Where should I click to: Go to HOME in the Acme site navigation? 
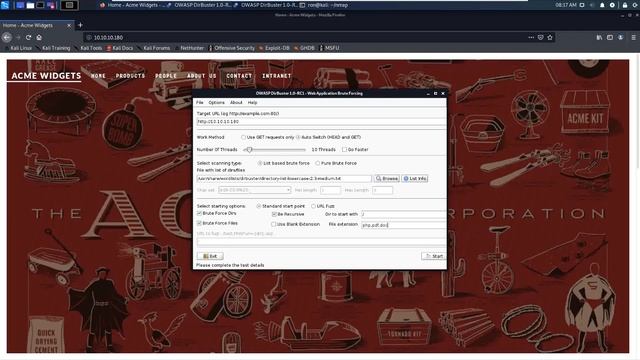pyautogui.click(x=98, y=76)
